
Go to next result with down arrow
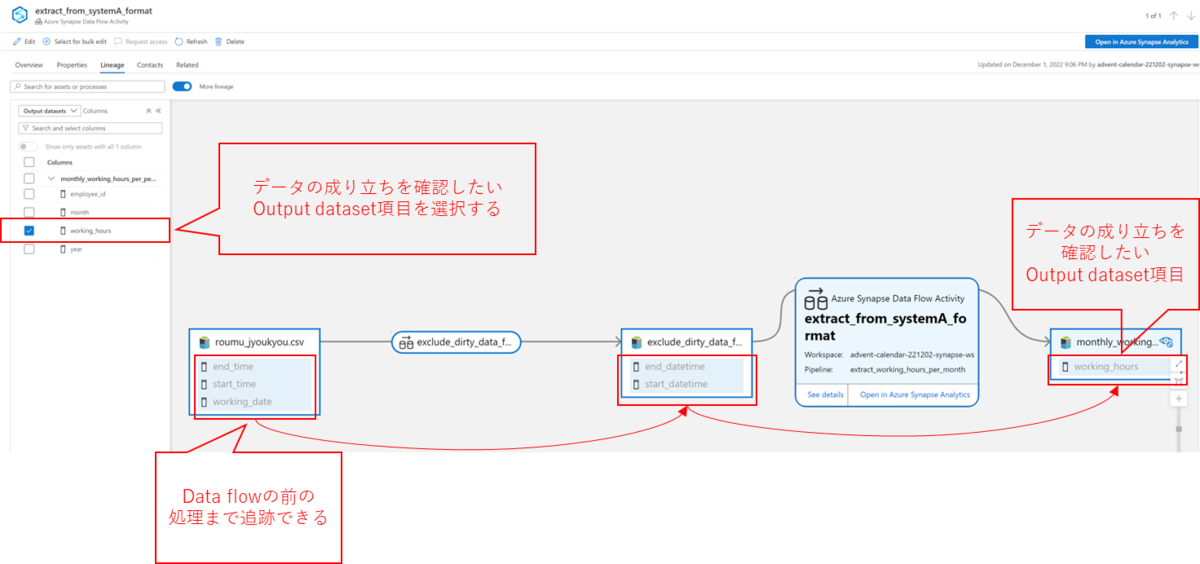[1190, 16]
